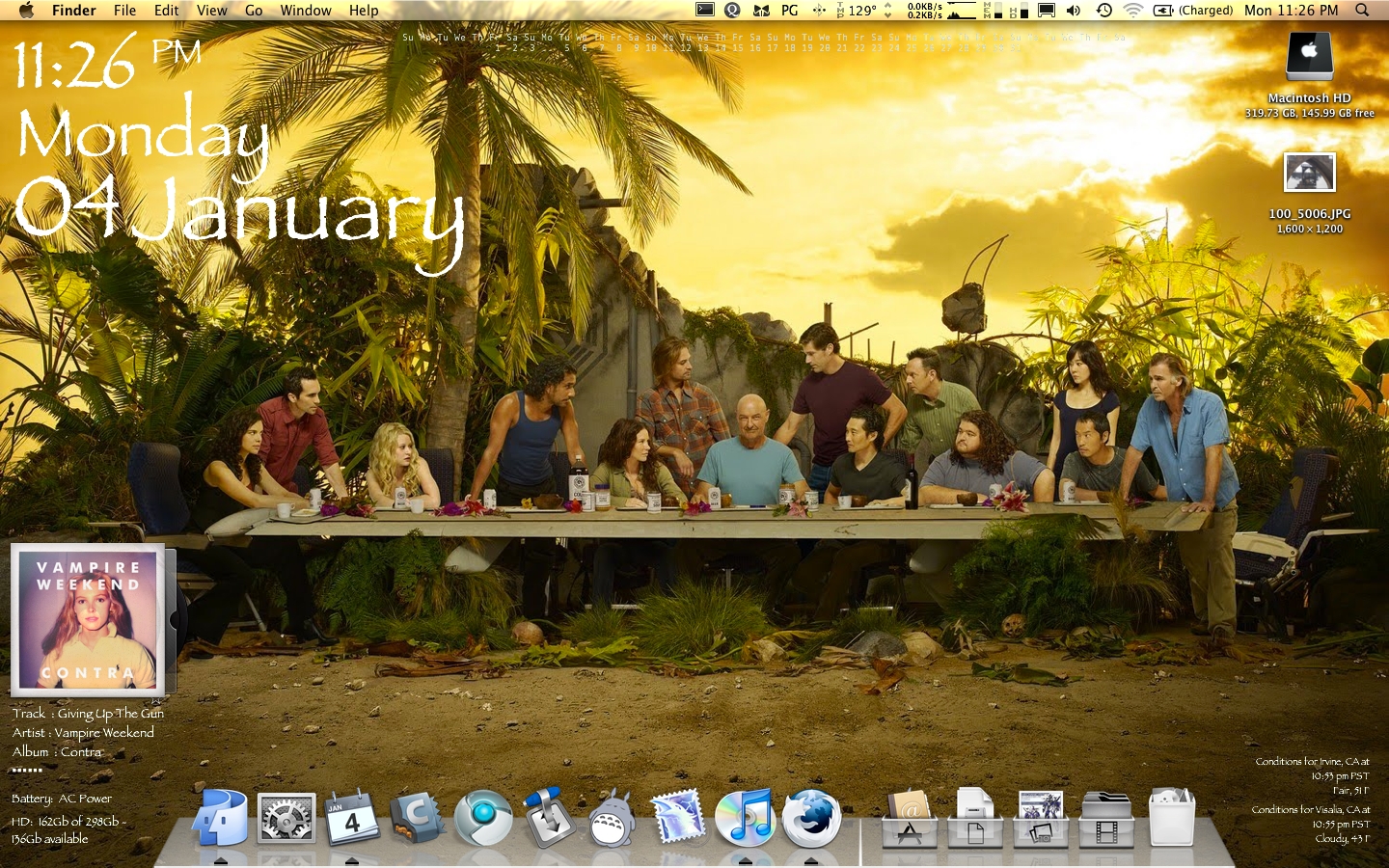The image size is (1389, 868).
Task: Click the four-arrow move icon in menu bar
Action: click(819, 11)
